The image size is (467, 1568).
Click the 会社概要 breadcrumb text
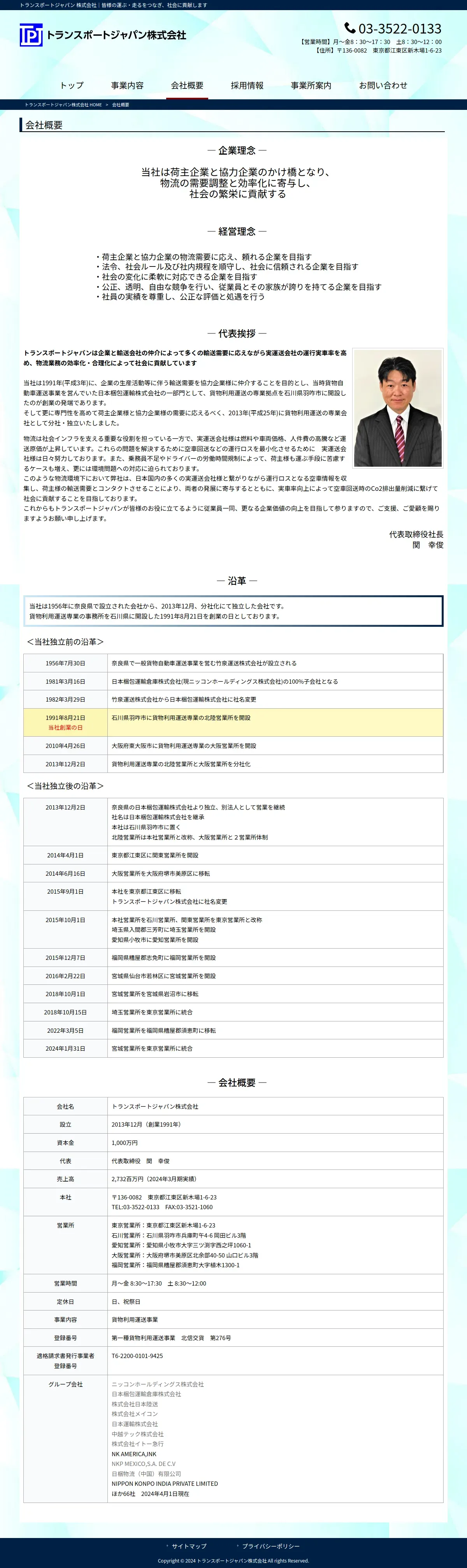120,105
